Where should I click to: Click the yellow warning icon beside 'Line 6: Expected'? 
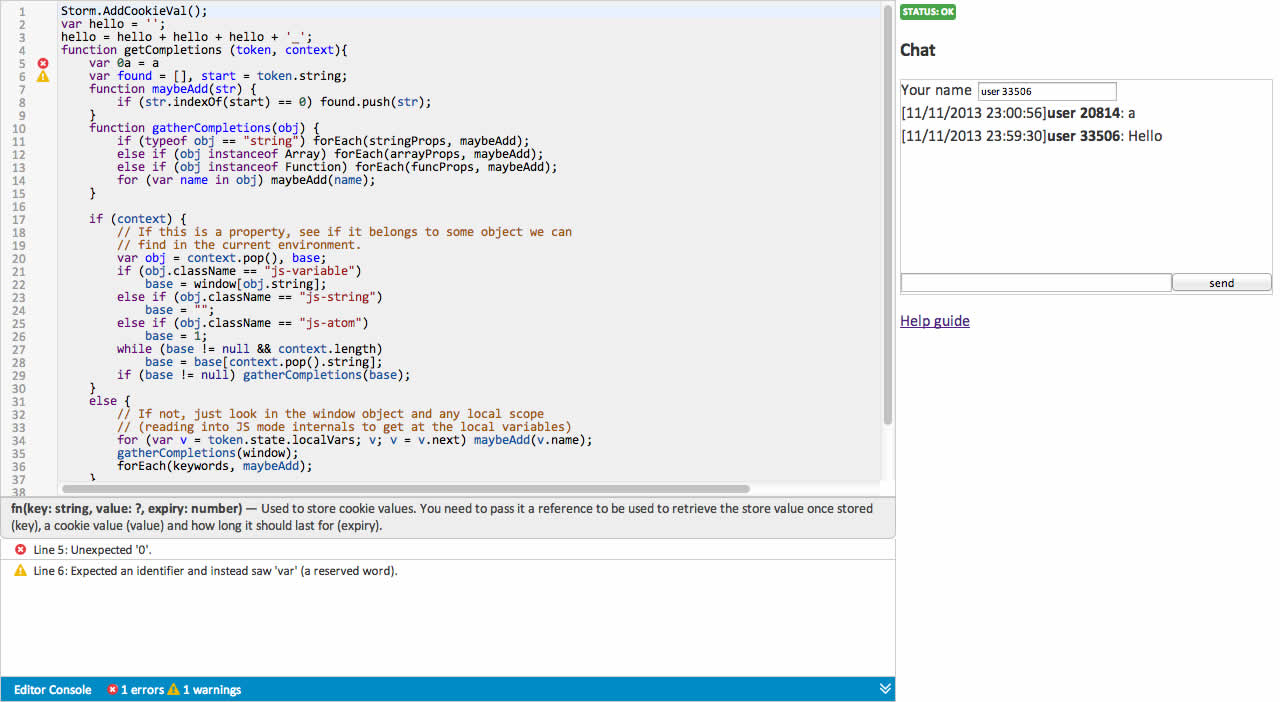pyautogui.click(x=20, y=571)
